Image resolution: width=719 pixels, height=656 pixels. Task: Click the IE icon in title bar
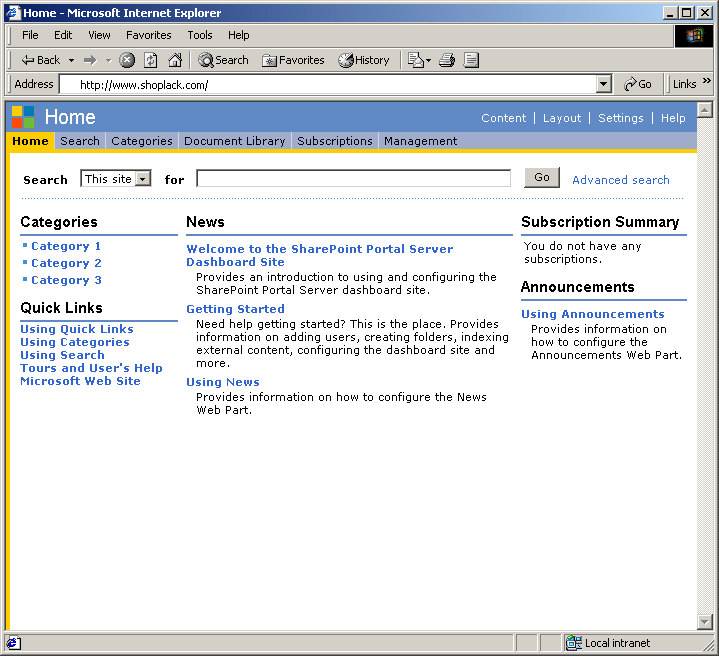(x=14, y=12)
